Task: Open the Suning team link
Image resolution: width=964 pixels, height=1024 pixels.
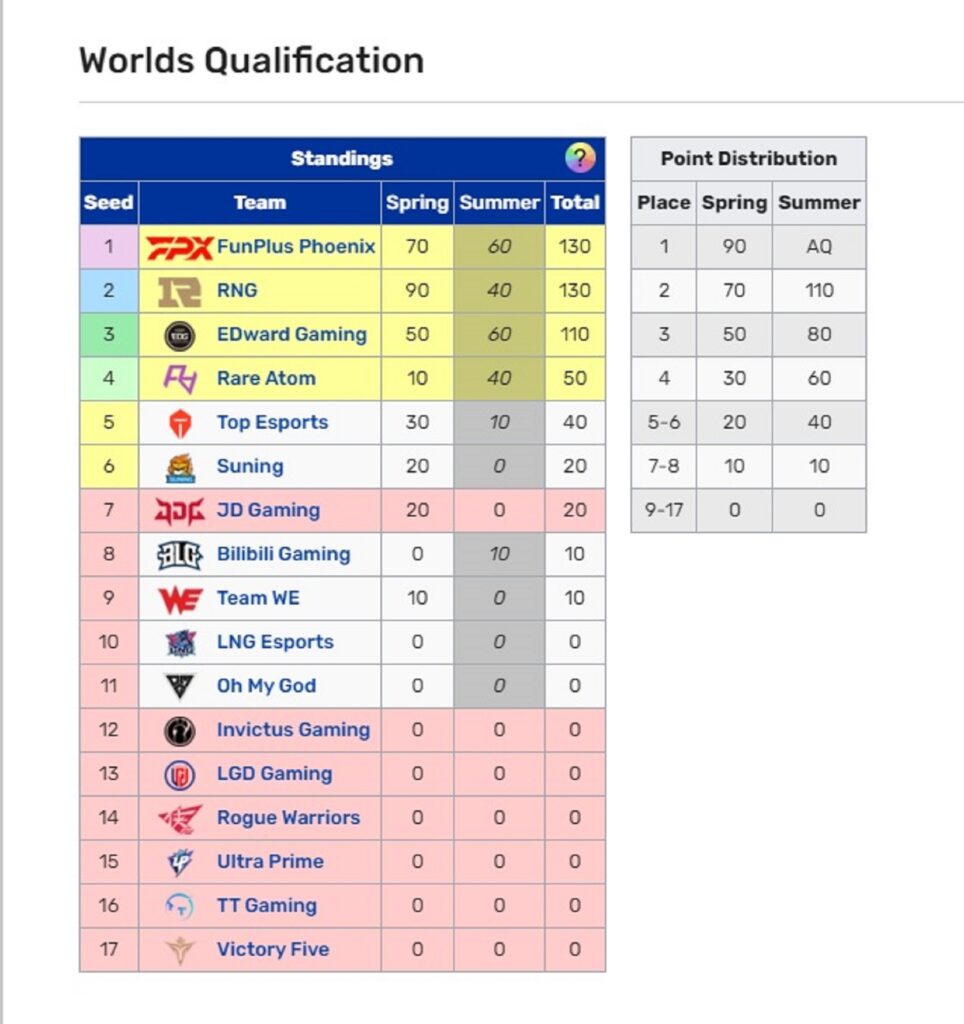Action: tap(250, 466)
